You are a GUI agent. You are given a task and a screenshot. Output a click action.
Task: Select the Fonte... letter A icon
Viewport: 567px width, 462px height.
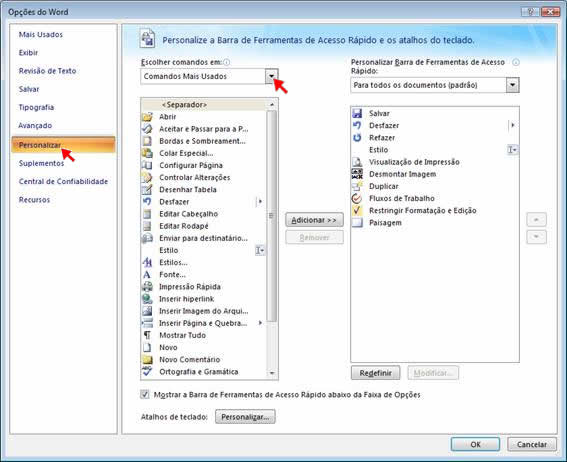pos(147,274)
